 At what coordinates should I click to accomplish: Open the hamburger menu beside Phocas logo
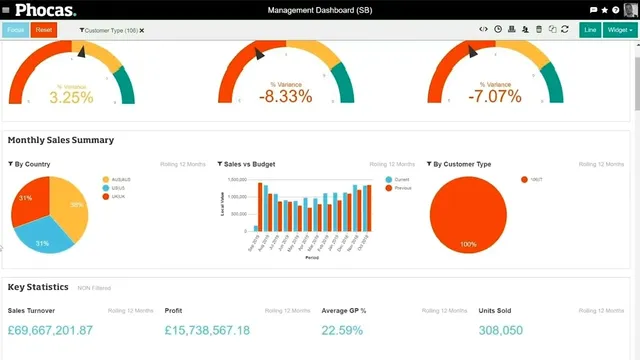6,10
